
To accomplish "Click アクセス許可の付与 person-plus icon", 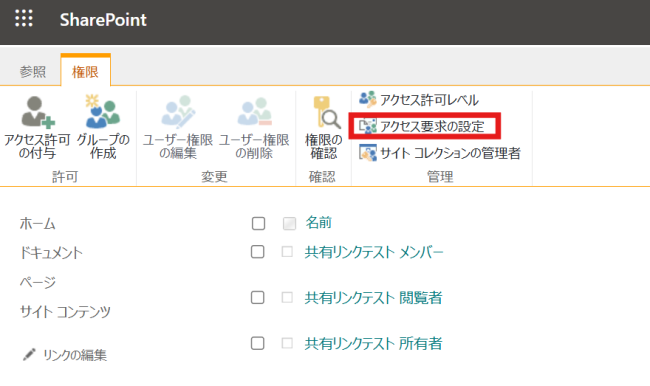I will 37,112.
